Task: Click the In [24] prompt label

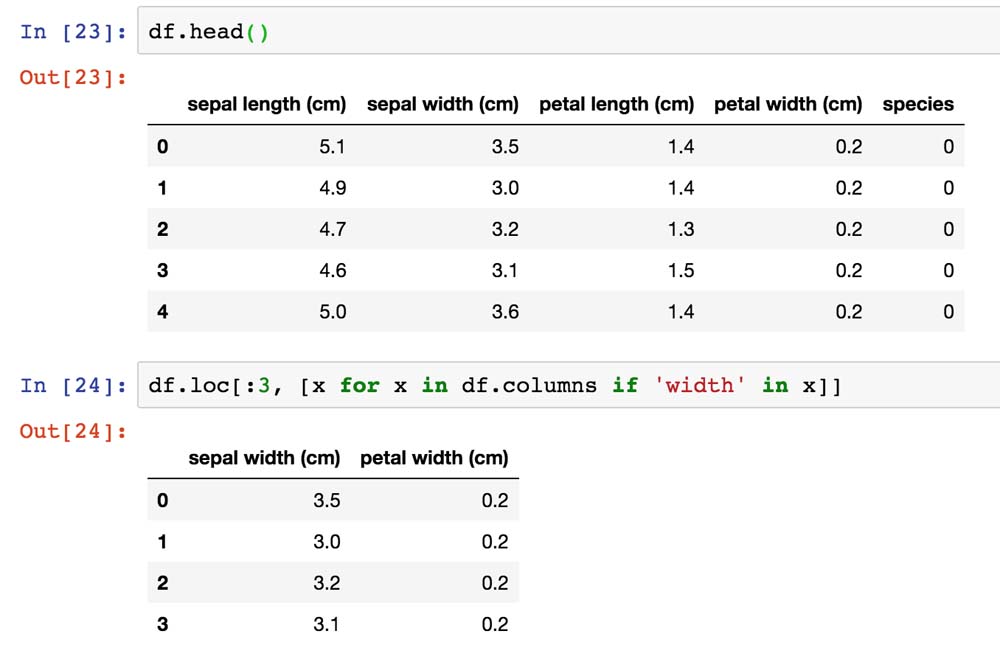Action: tap(72, 386)
